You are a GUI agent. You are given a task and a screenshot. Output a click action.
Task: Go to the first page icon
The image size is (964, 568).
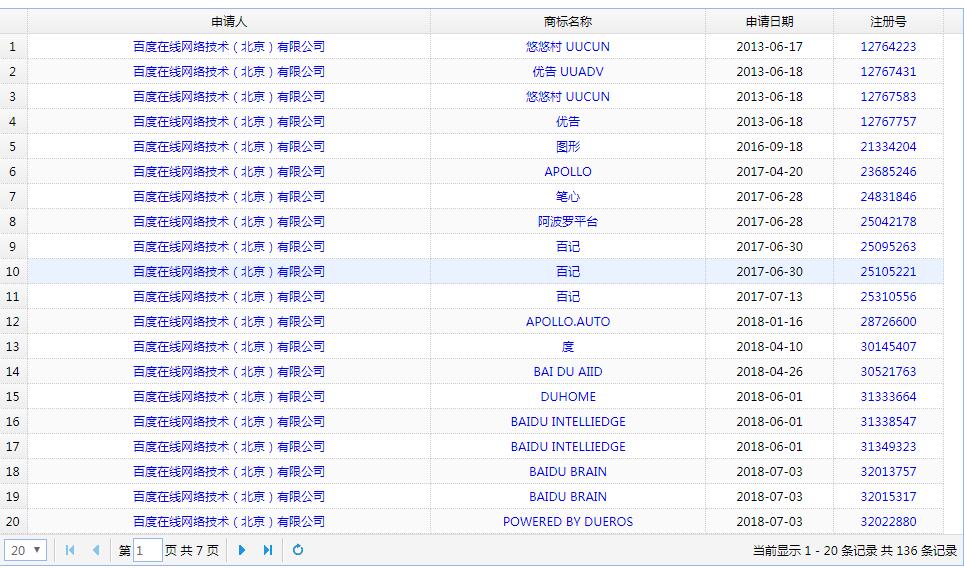[x=70, y=550]
